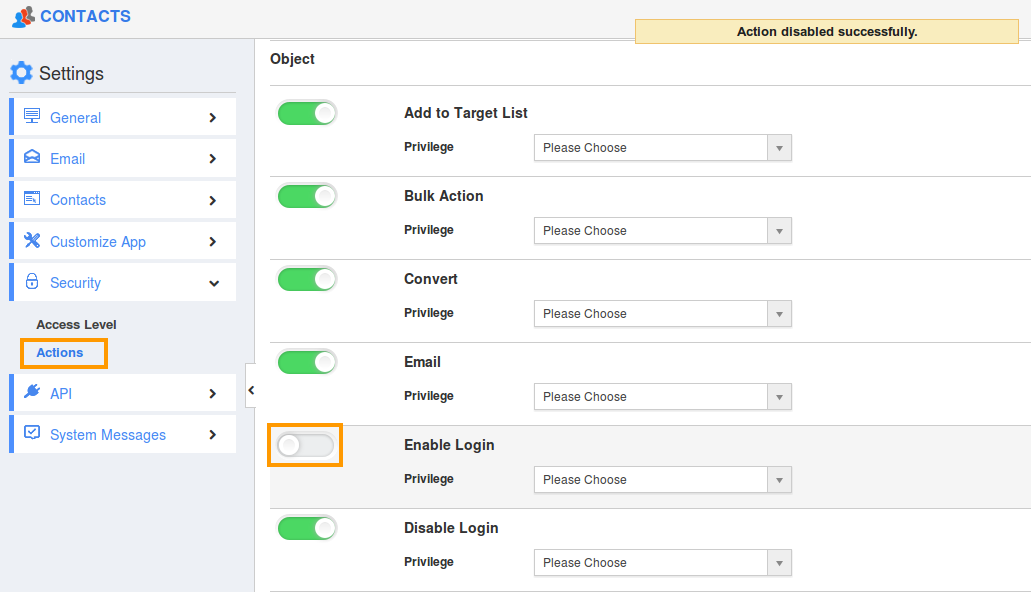Select Actions under Access Level
1031x592 pixels.
63,352
